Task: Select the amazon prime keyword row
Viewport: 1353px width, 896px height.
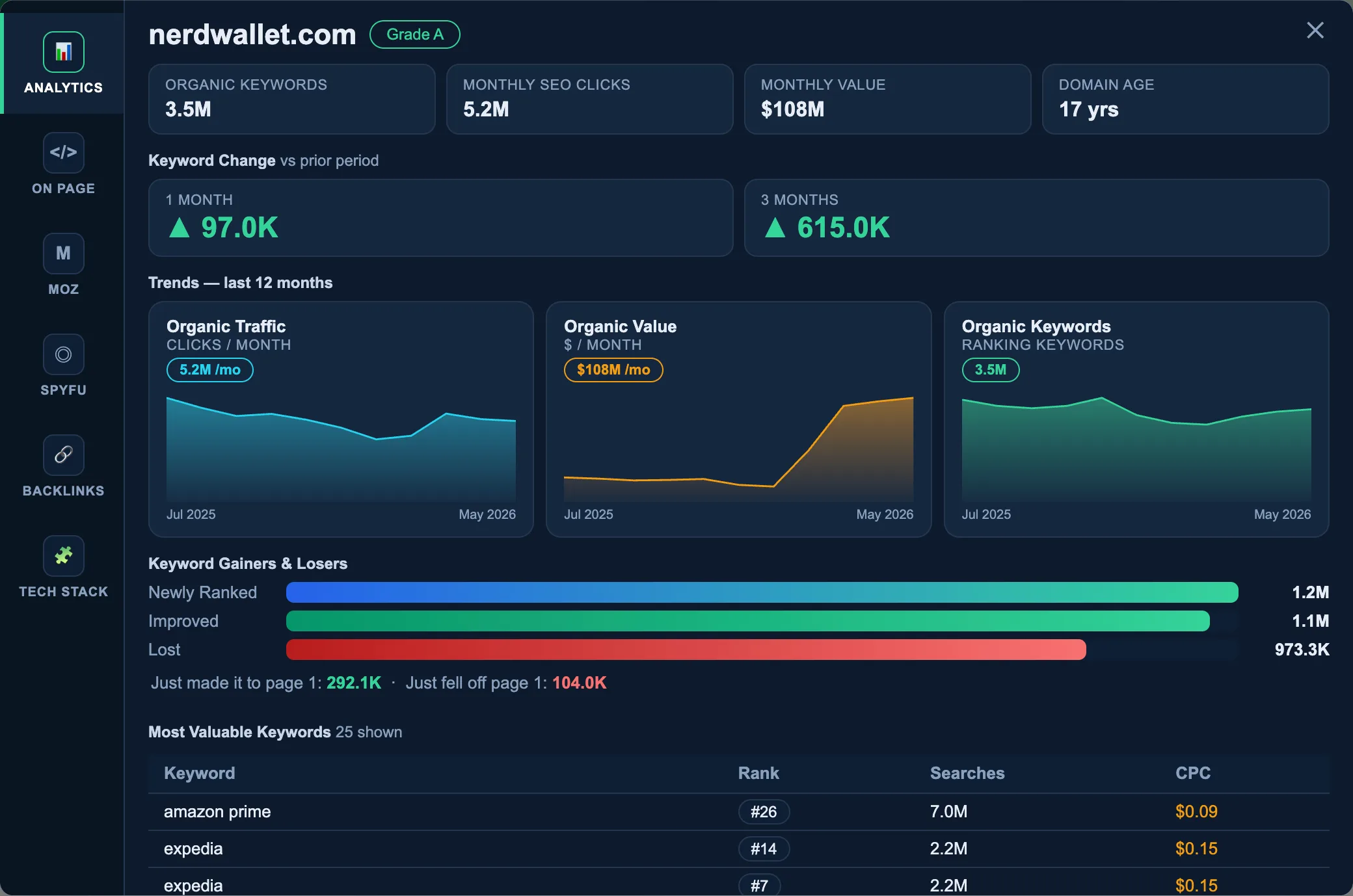Action: click(x=739, y=811)
